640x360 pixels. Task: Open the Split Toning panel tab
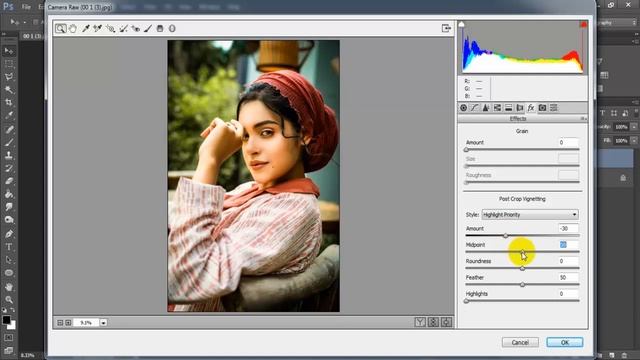509,108
